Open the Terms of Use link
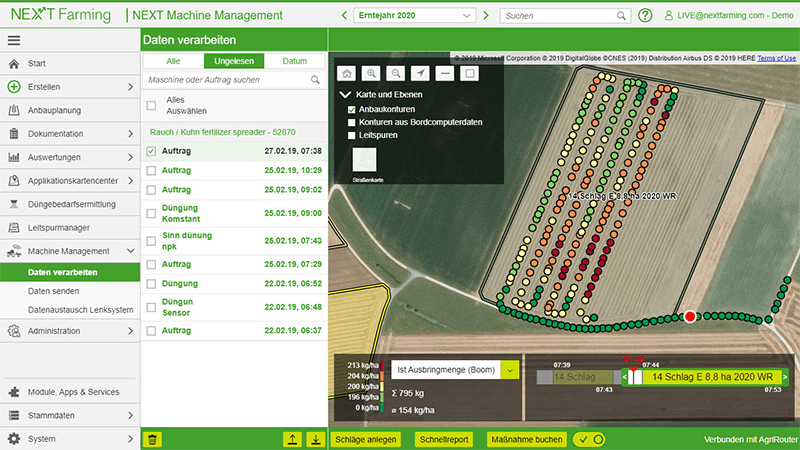The height and width of the screenshot is (450, 800). pyautogui.click(x=776, y=58)
